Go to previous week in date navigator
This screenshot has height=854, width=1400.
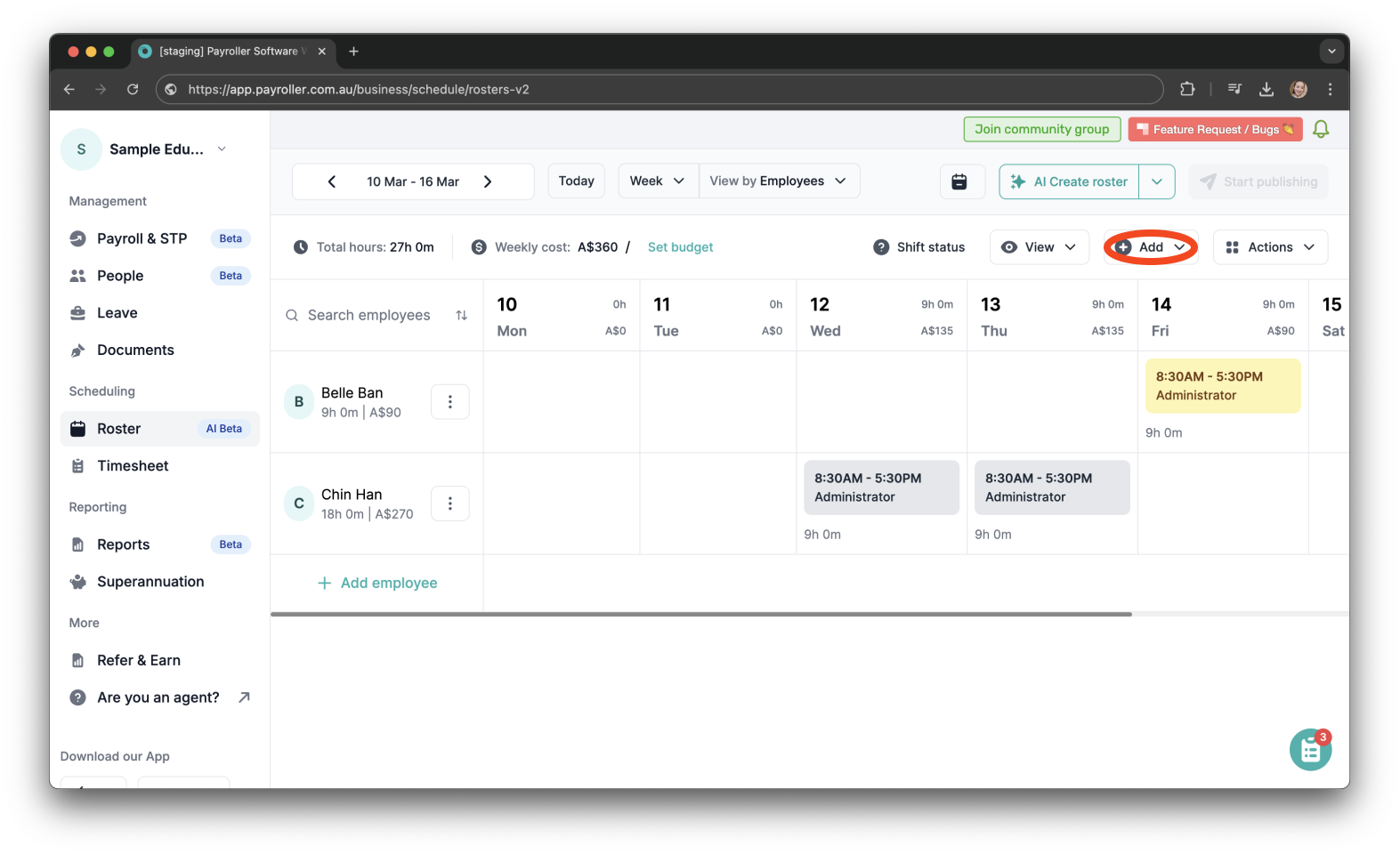332,181
